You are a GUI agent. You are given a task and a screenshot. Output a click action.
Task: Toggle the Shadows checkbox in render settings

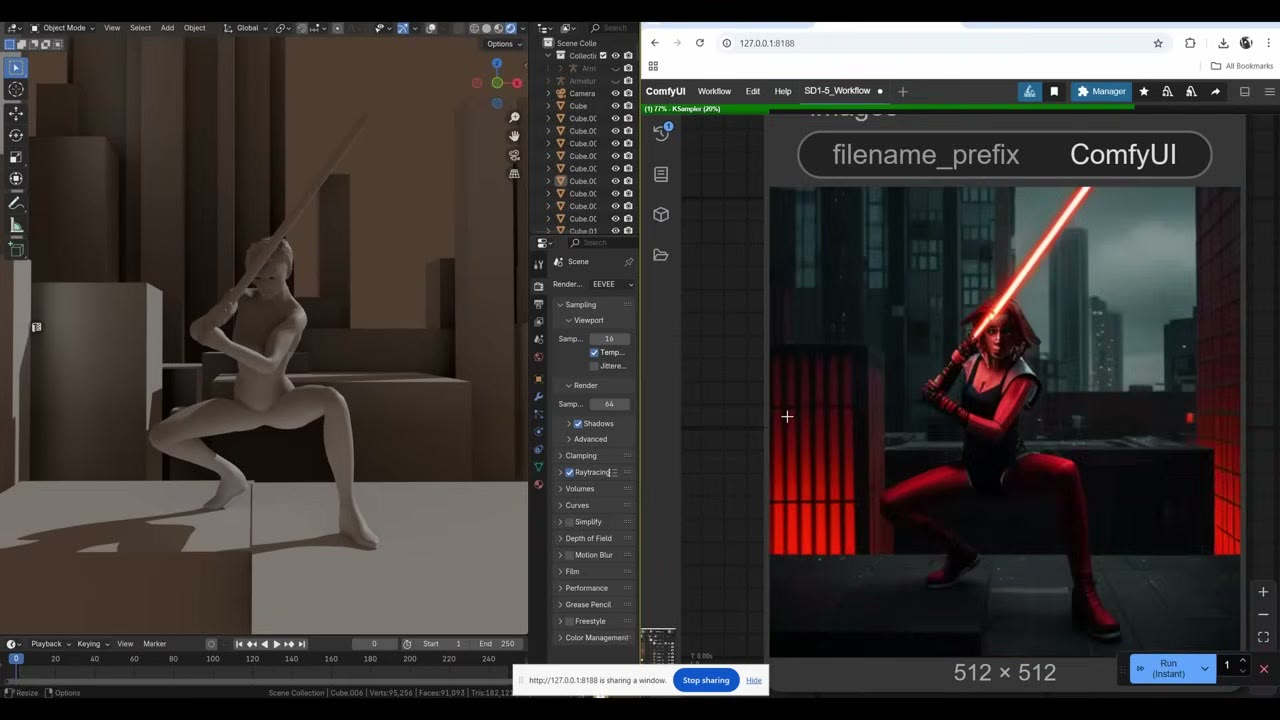[578, 424]
